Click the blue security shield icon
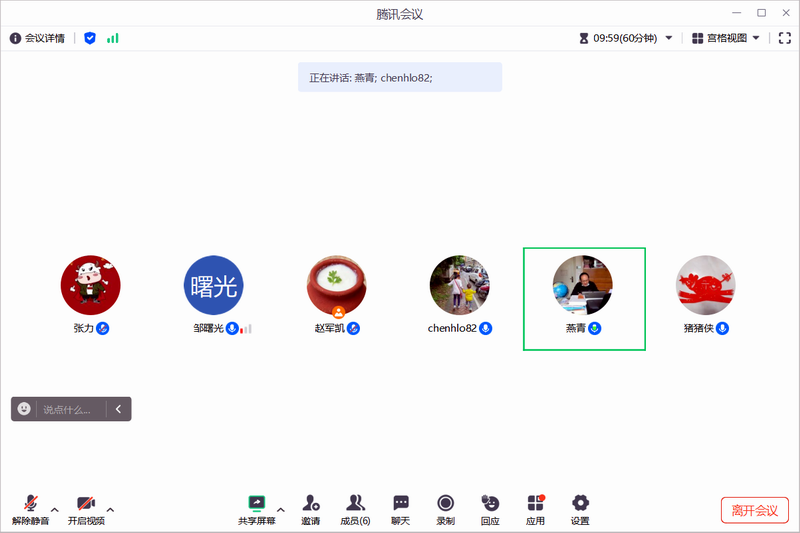This screenshot has width=800, height=533. [x=90, y=38]
